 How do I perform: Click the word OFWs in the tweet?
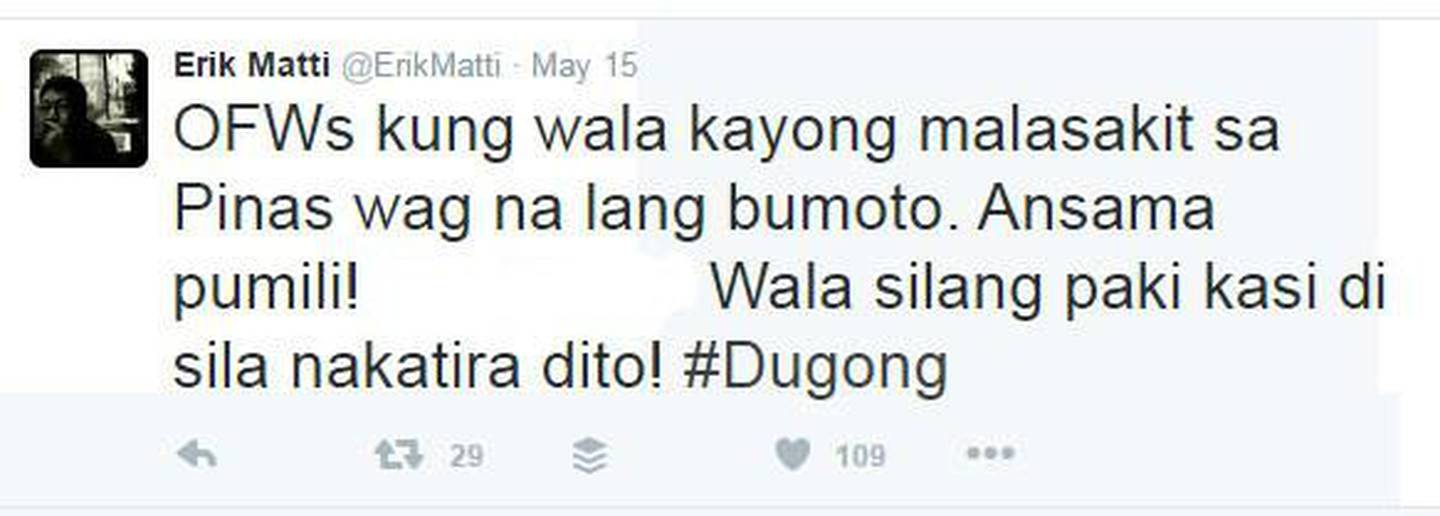point(264,131)
